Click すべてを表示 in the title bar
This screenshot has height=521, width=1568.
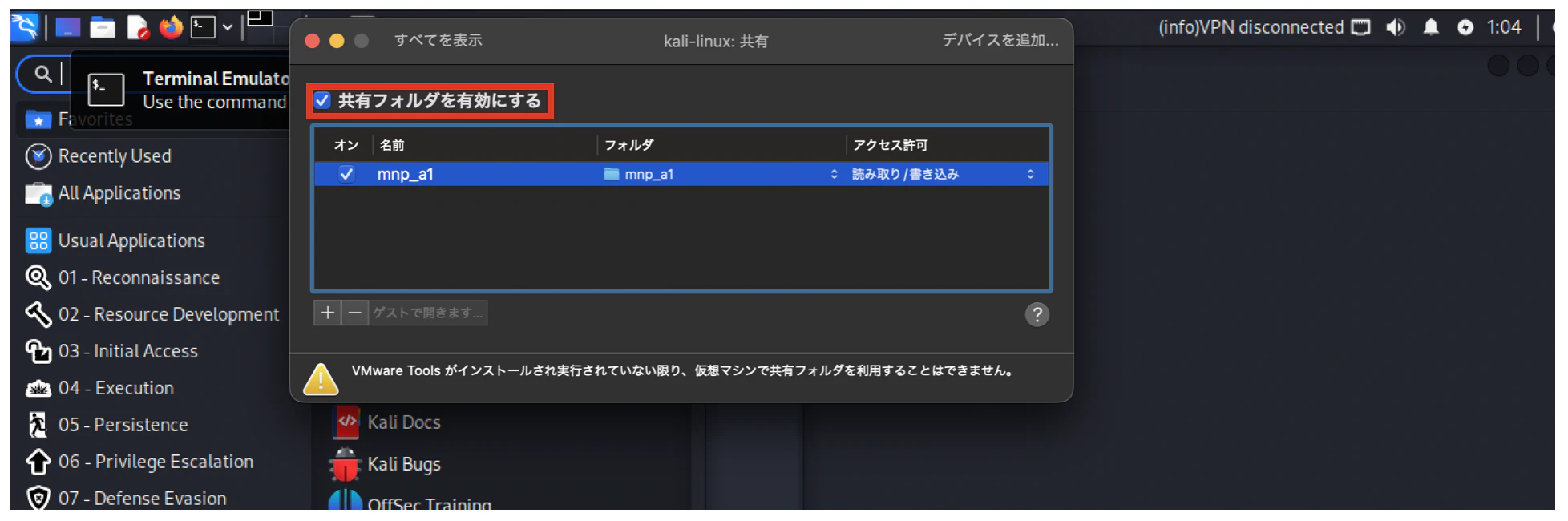click(x=438, y=40)
